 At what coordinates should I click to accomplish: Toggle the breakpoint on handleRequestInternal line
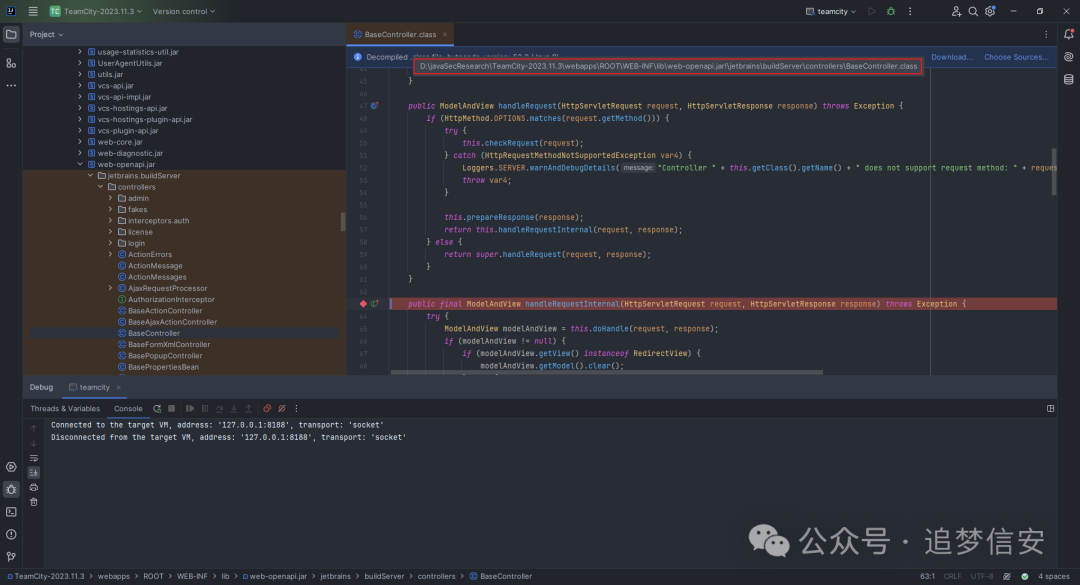pos(363,304)
